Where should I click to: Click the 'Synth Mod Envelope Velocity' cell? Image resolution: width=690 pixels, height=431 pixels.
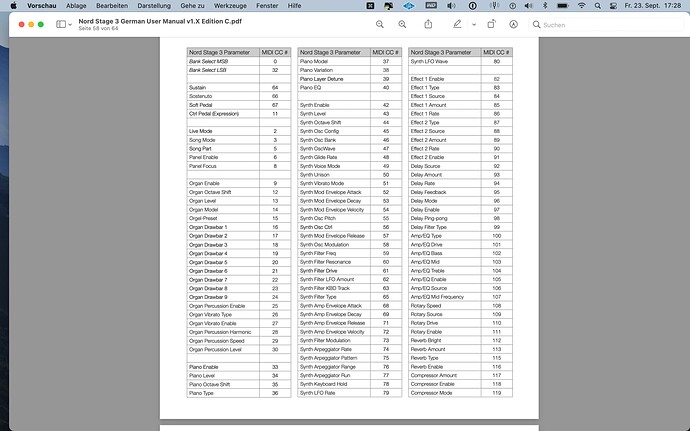click(334, 210)
